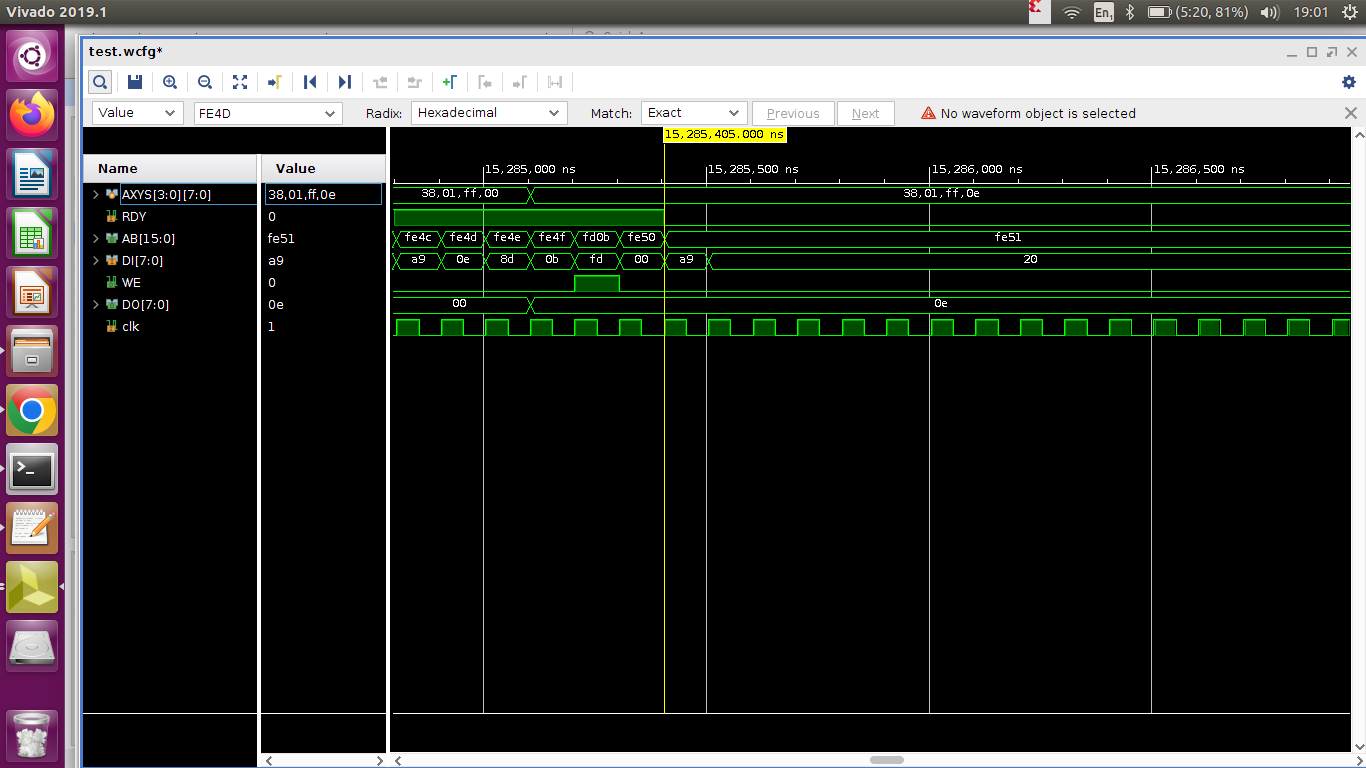The image size is (1366, 768).
Task: Open Firefox from the Ubuntu dock
Action: (x=33, y=116)
